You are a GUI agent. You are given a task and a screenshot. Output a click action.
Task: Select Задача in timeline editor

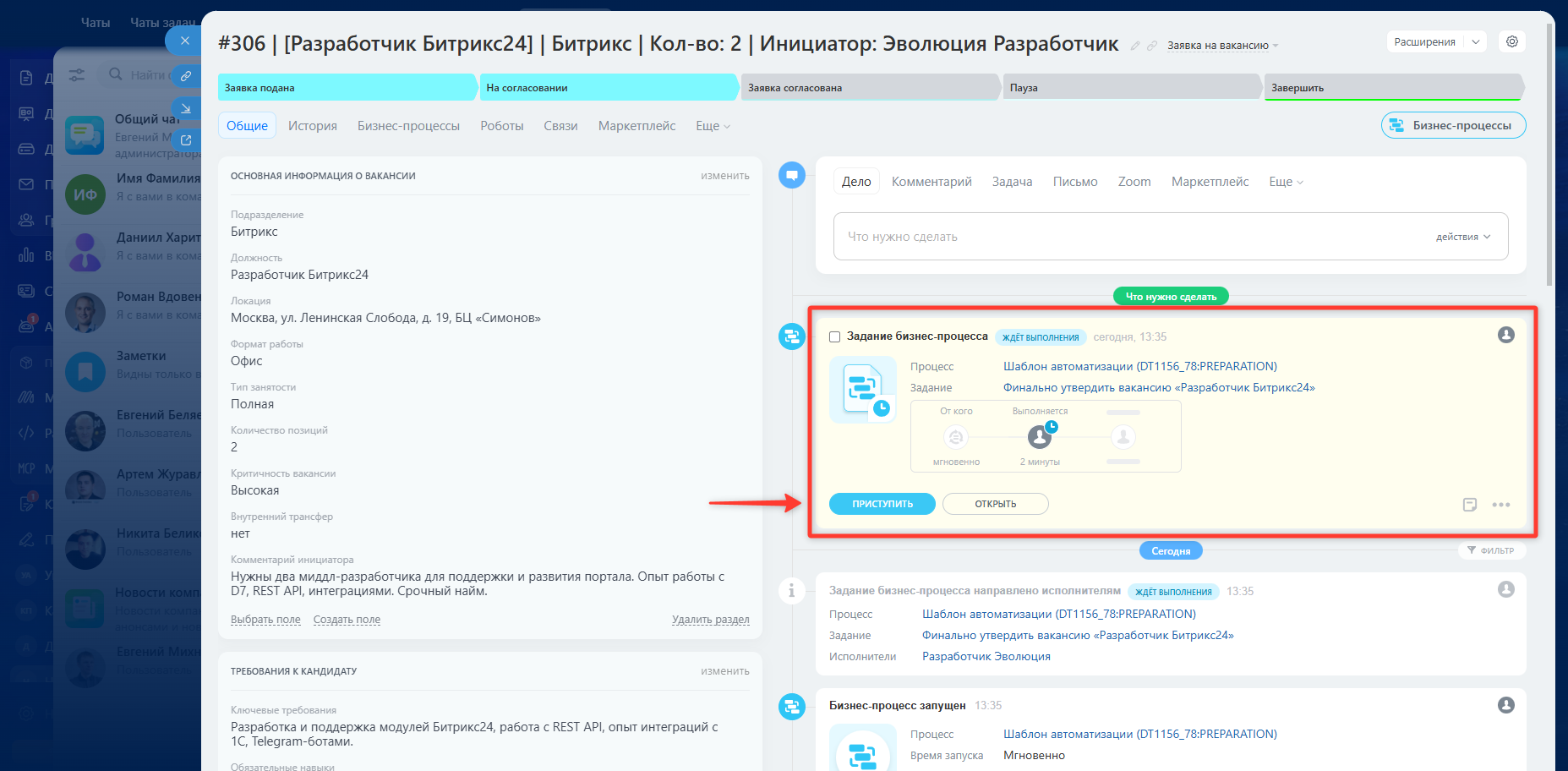[1012, 182]
